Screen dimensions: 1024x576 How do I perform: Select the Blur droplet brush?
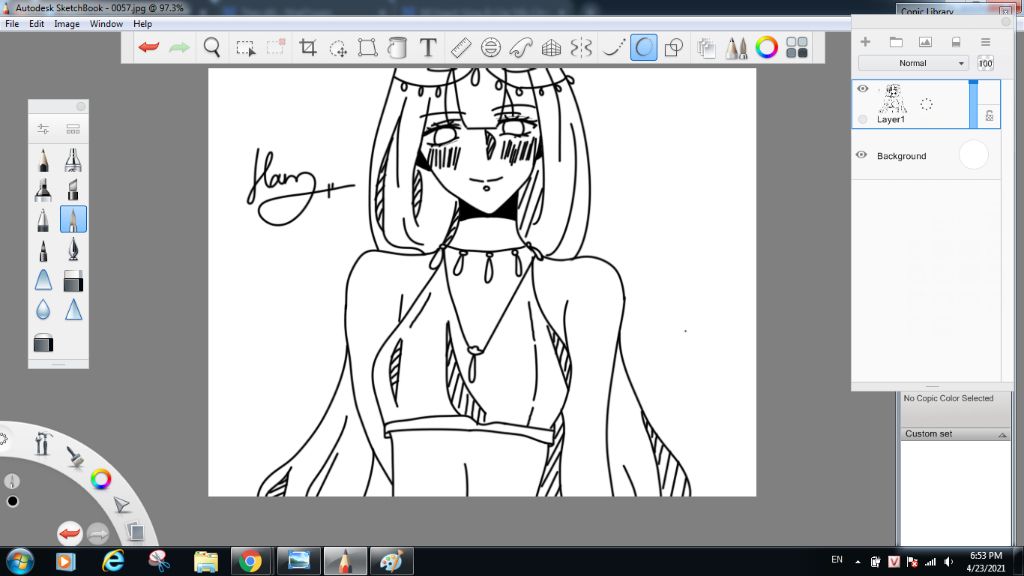[43, 310]
